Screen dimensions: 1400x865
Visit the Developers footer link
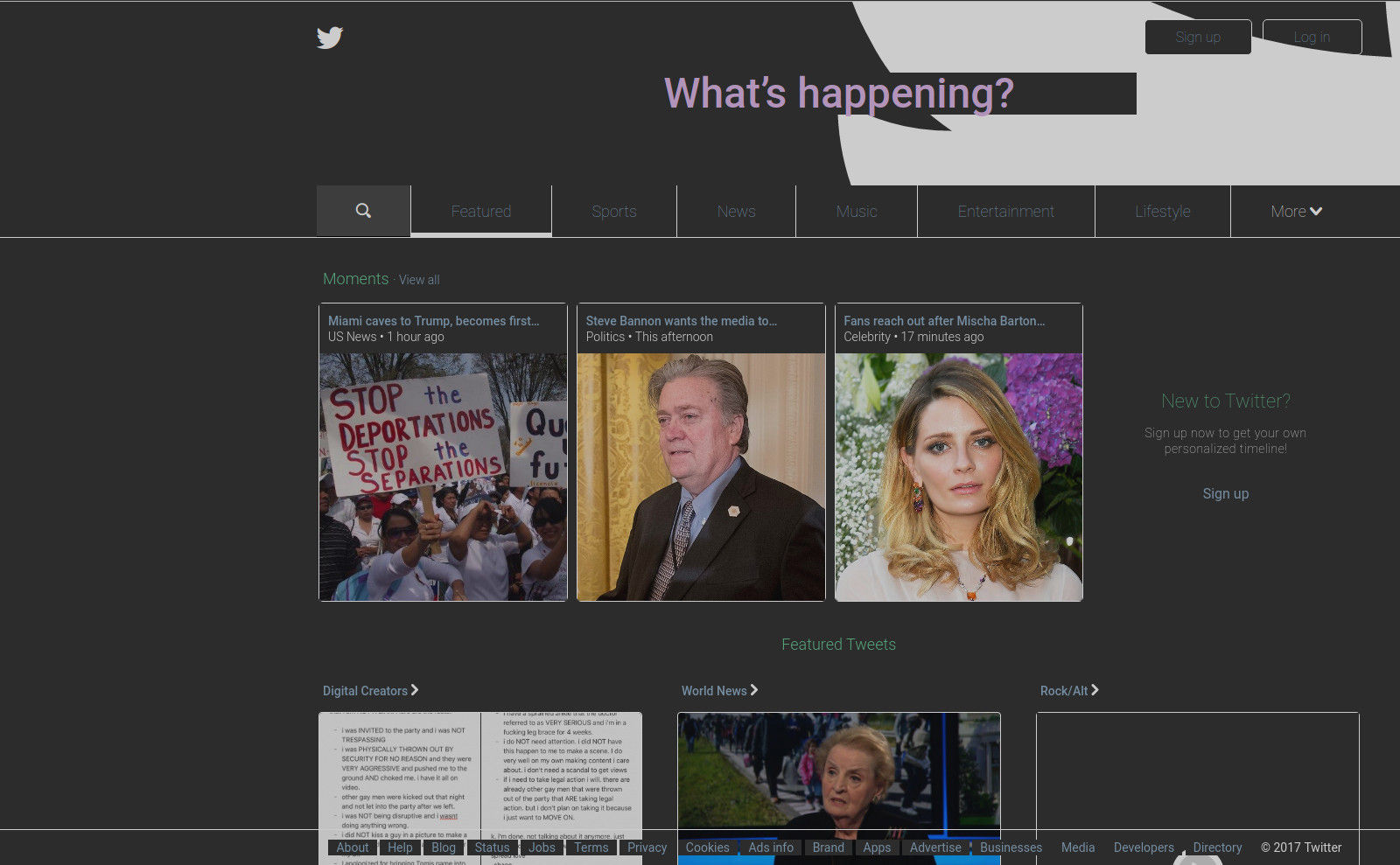[x=1144, y=848]
